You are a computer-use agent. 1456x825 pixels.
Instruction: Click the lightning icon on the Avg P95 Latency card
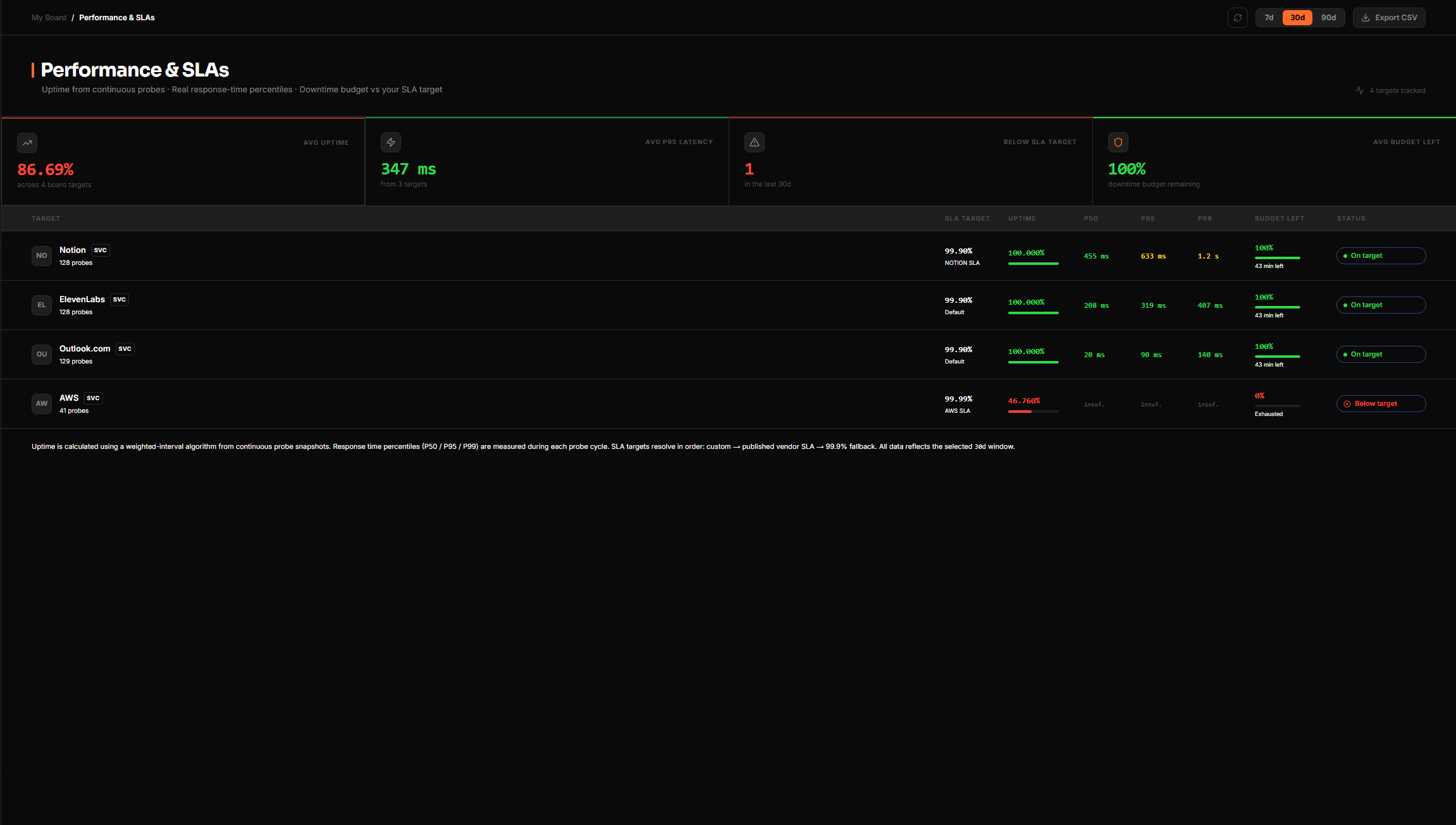tap(391, 142)
